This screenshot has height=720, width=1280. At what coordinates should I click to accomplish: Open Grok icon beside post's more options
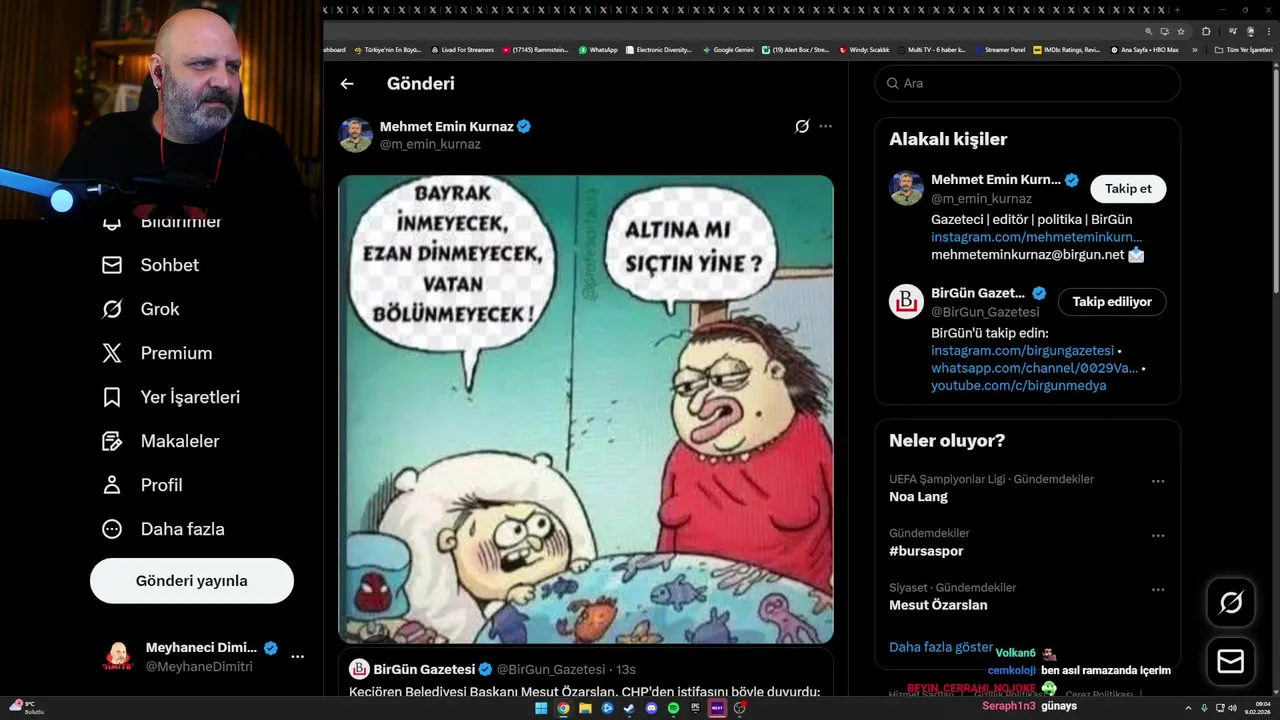(802, 126)
